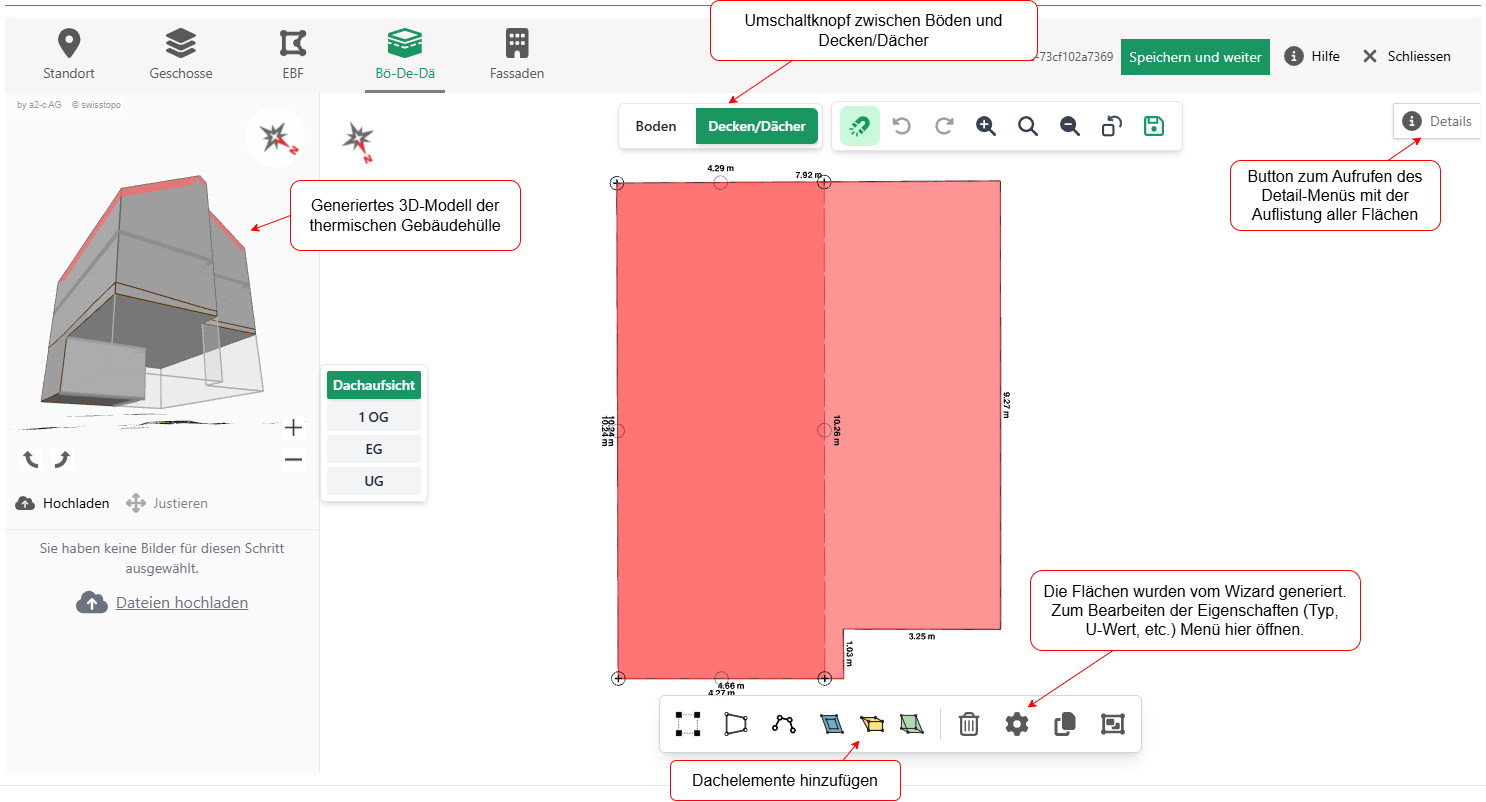This screenshot has height=802, width=1486.
Task: Open the Fassaden tab
Action: coord(517,55)
